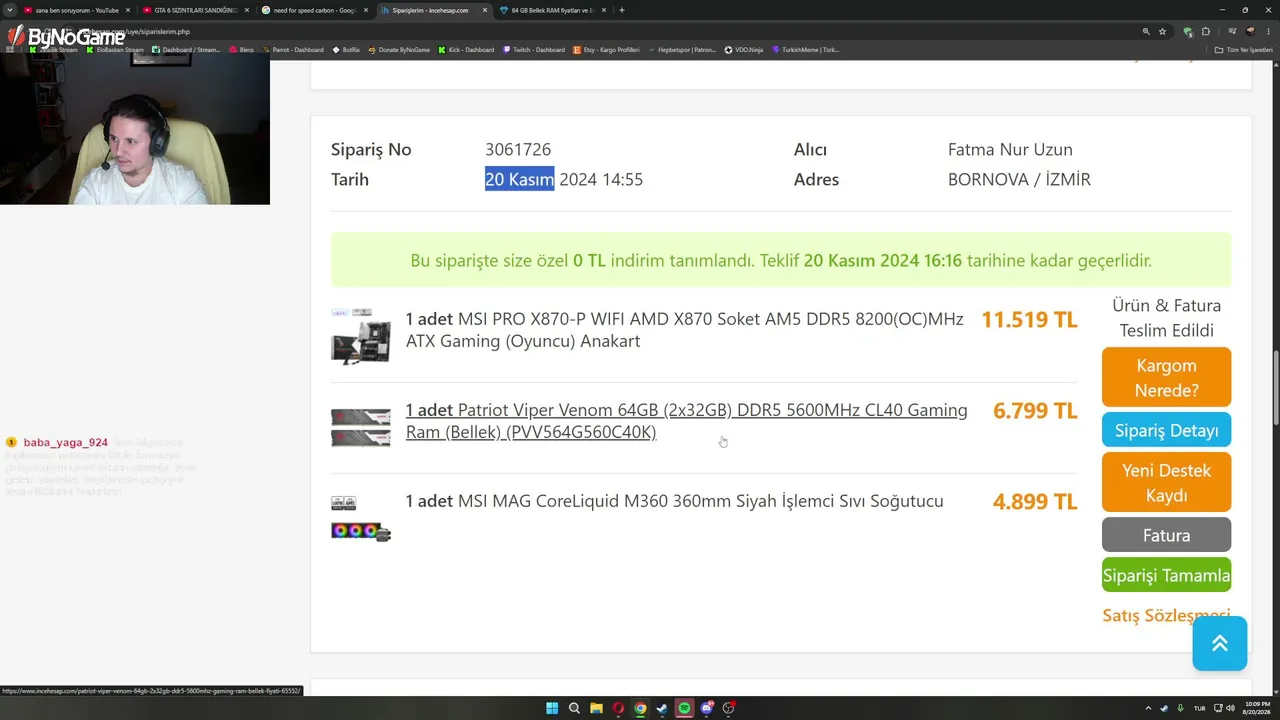This screenshot has width=1280, height=720.
Task: Switch to the 'need for speed carbon' Google tab
Action: (315, 10)
